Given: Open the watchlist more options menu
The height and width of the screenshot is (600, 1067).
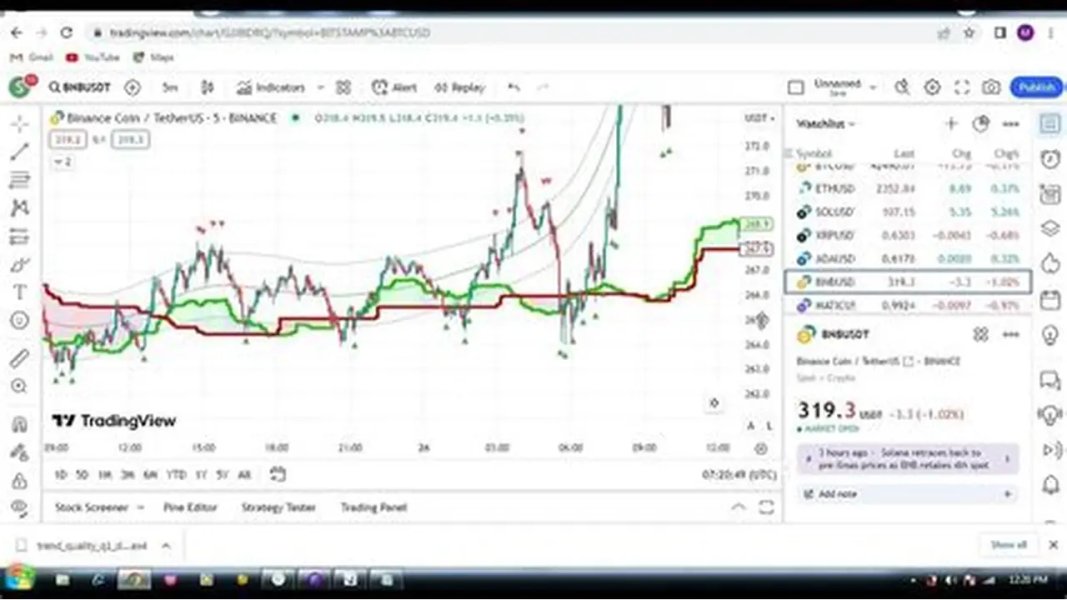Looking at the screenshot, I should pos(1011,124).
